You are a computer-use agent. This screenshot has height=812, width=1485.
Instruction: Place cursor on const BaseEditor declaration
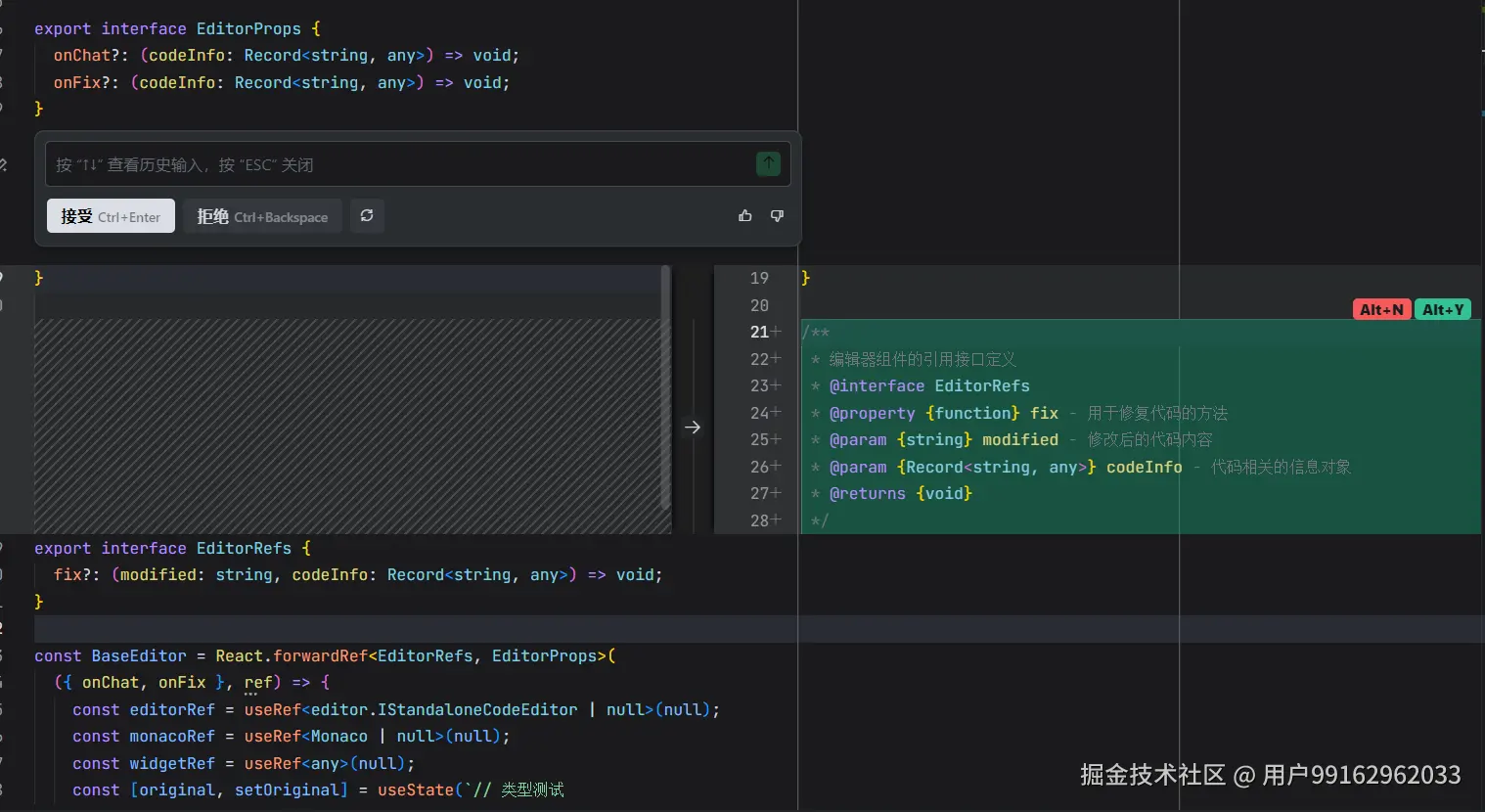tap(138, 656)
